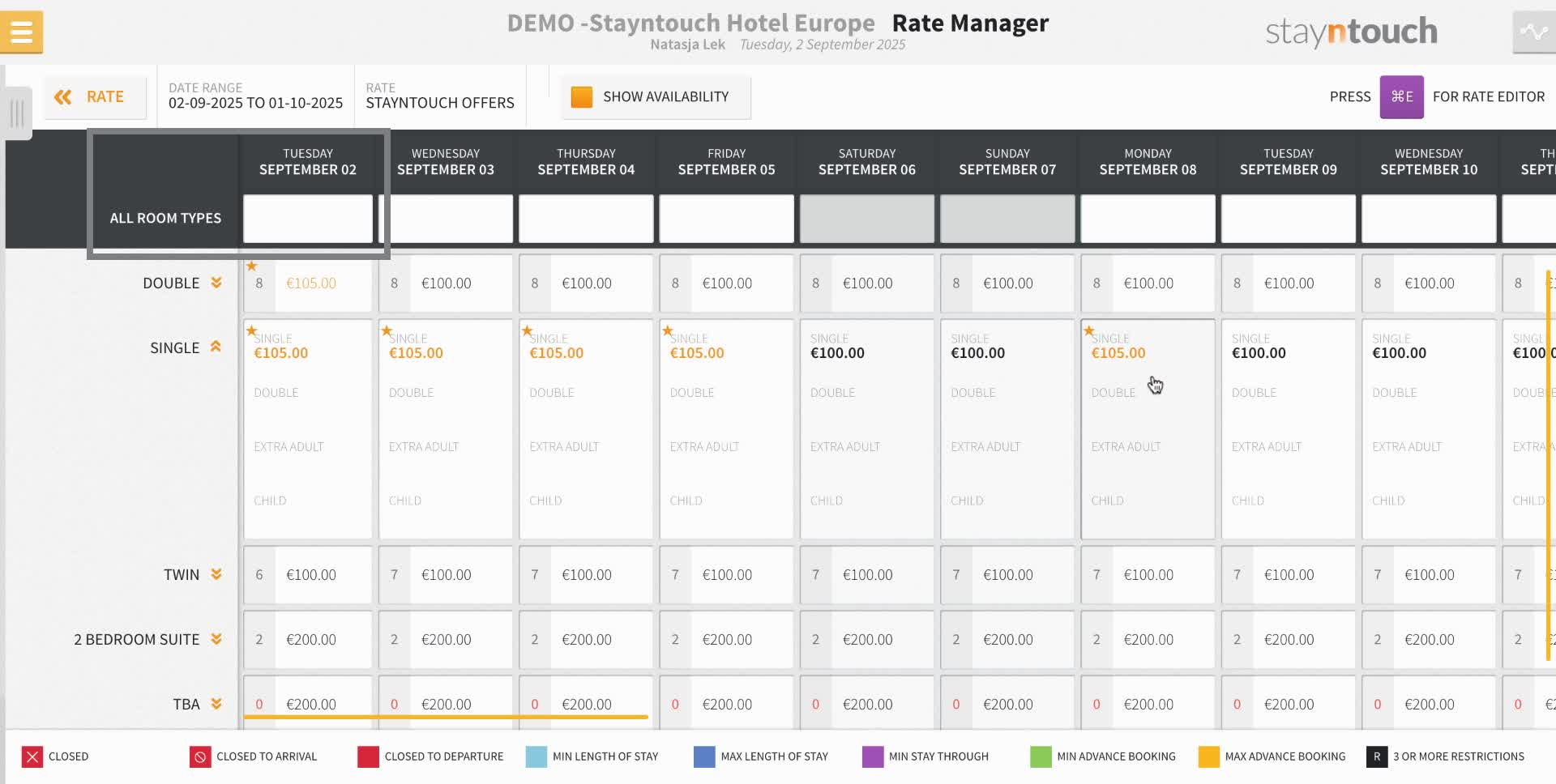Image resolution: width=1556 pixels, height=784 pixels.
Task: Select the Saturday September 06 column header
Action: [x=867, y=162]
